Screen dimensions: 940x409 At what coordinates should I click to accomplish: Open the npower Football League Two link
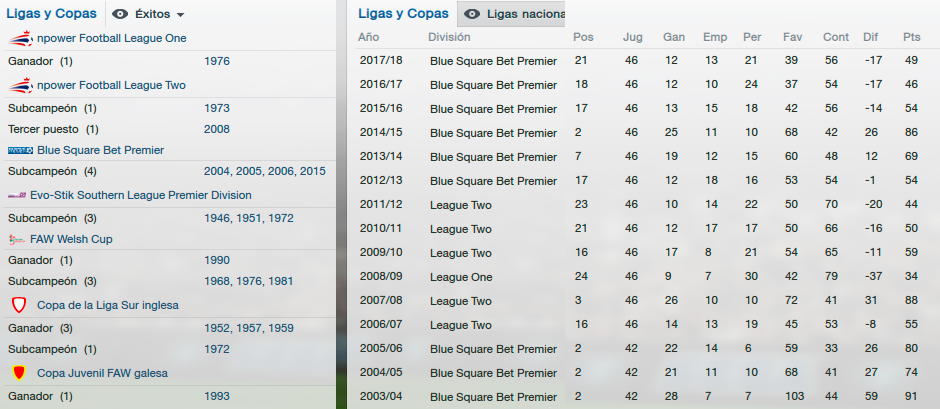(112, 85)
